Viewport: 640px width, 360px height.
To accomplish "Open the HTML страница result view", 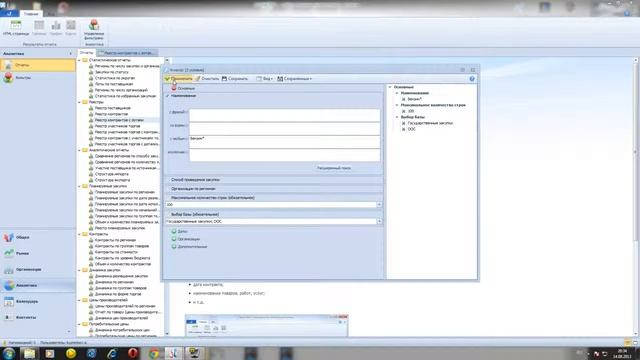I will pos(16,28).
